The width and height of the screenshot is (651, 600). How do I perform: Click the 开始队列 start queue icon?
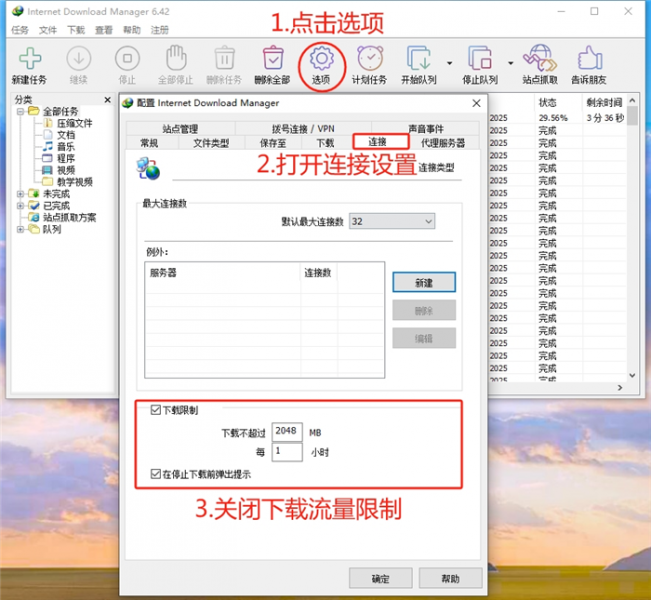click(x=418, y=58)
